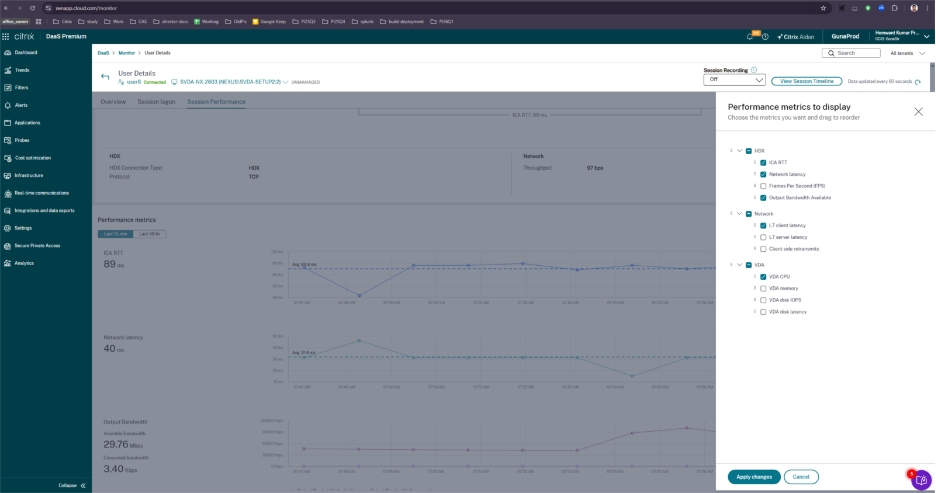Viewport: 936px width, 493px height.
Task: Check the VDA memory checkbox
Action: click(763, 288)
